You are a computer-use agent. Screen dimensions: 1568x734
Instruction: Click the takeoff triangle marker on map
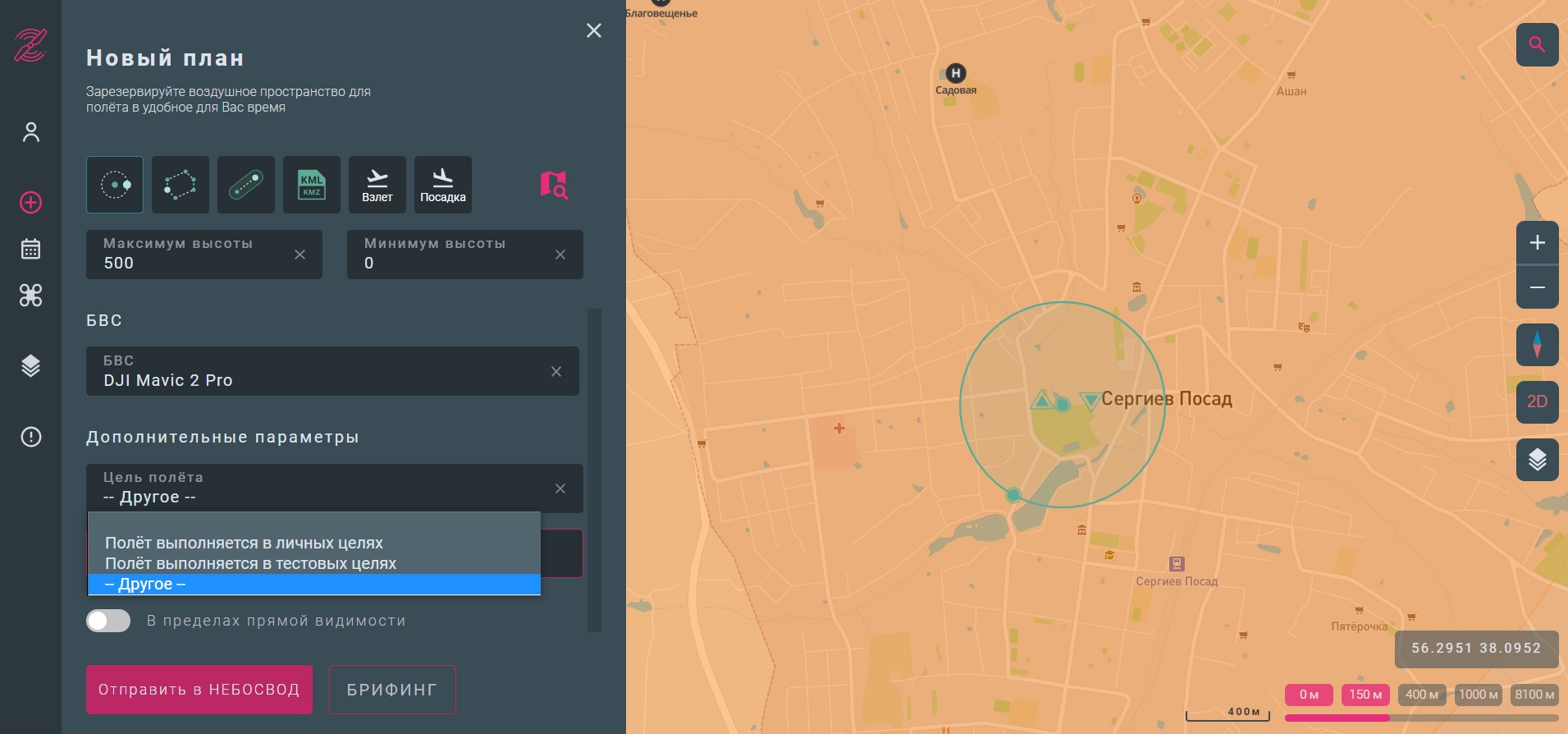(1041, 400)
